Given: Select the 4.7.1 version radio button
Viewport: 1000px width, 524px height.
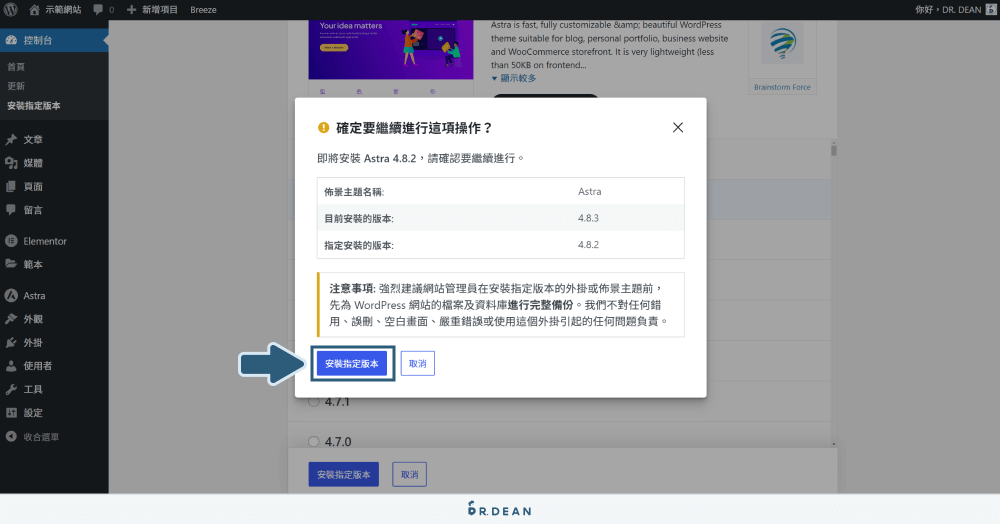Looking at the screenshot, I should [x=314, y=402].
